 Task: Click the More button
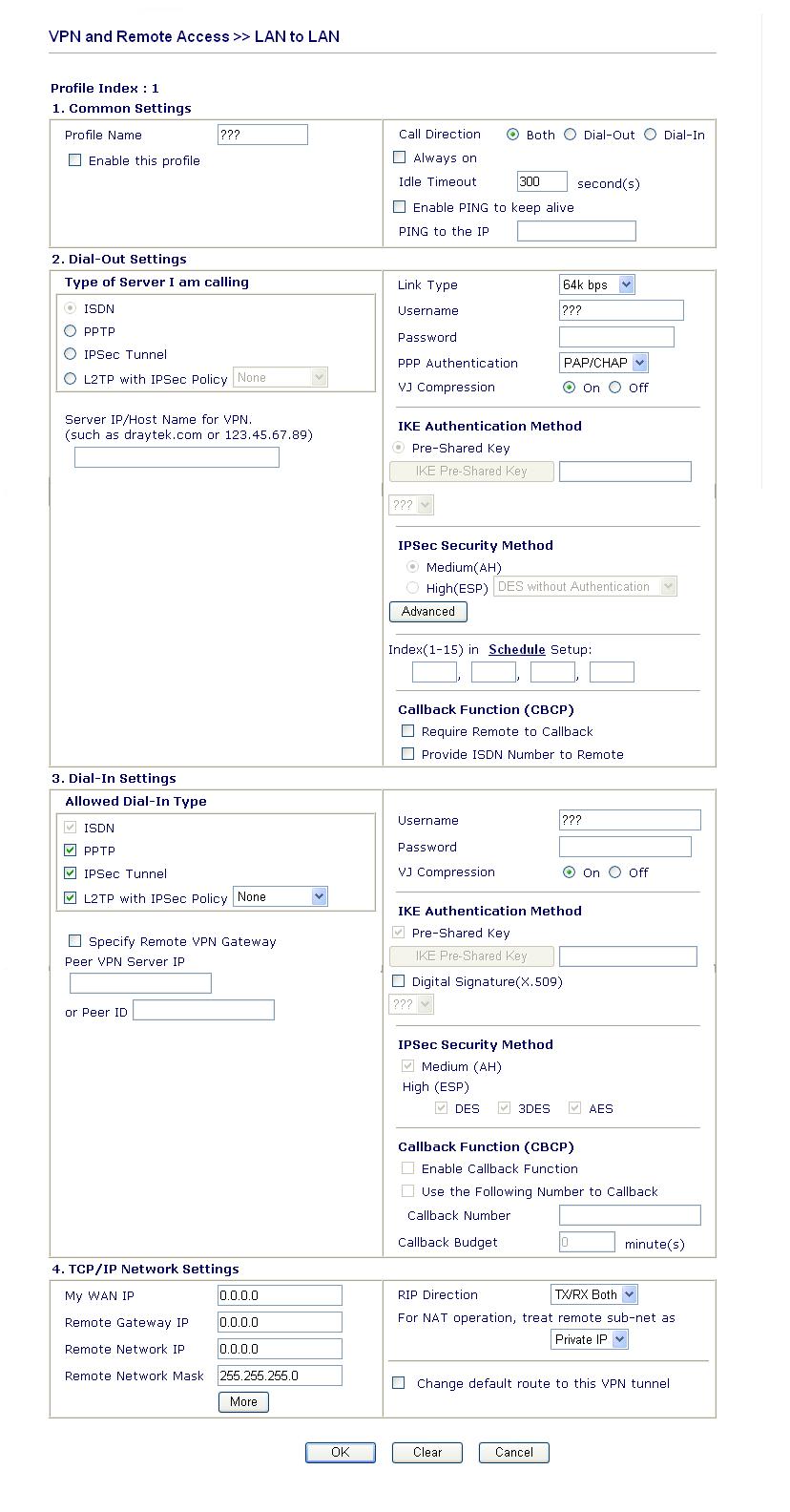(243, 1402)
